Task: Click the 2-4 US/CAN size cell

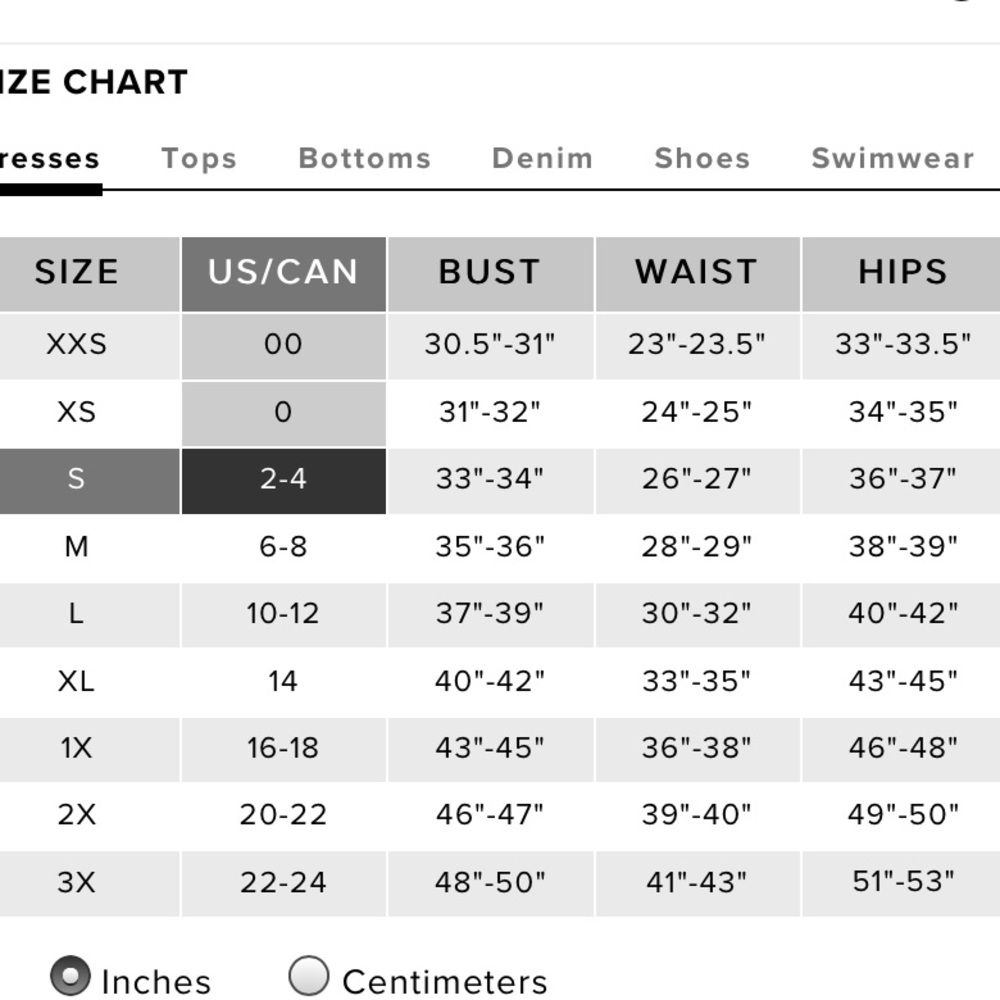Action: point(284,481)
